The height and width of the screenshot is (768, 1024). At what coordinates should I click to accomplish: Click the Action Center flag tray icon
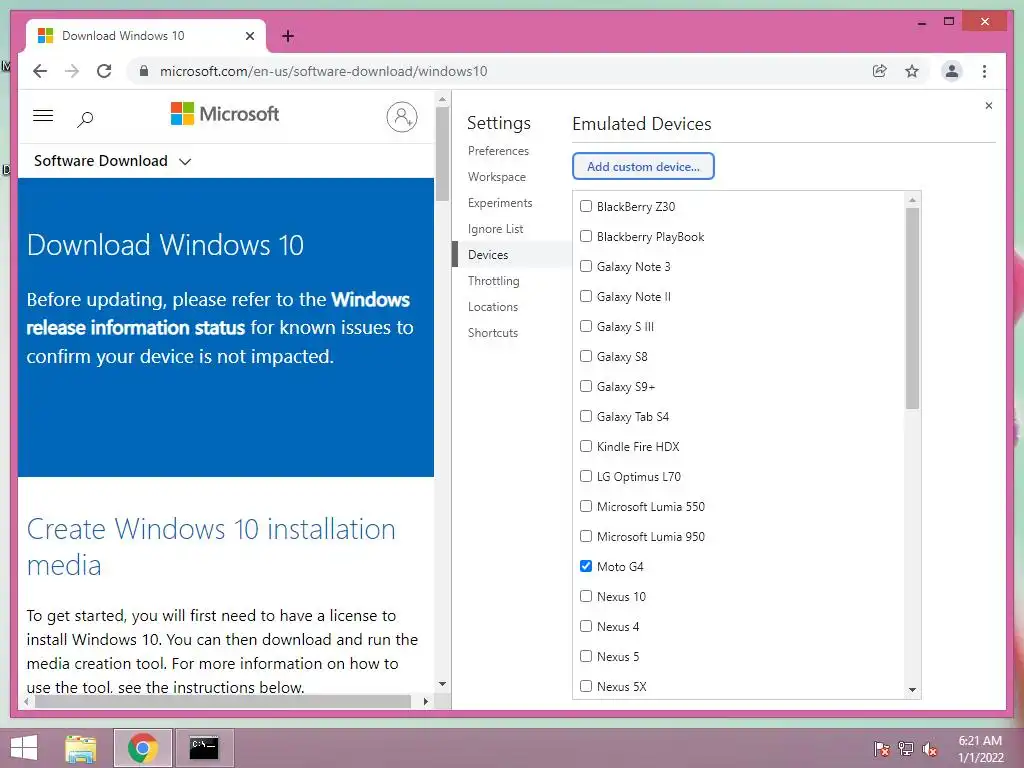[x=882, y=749]
